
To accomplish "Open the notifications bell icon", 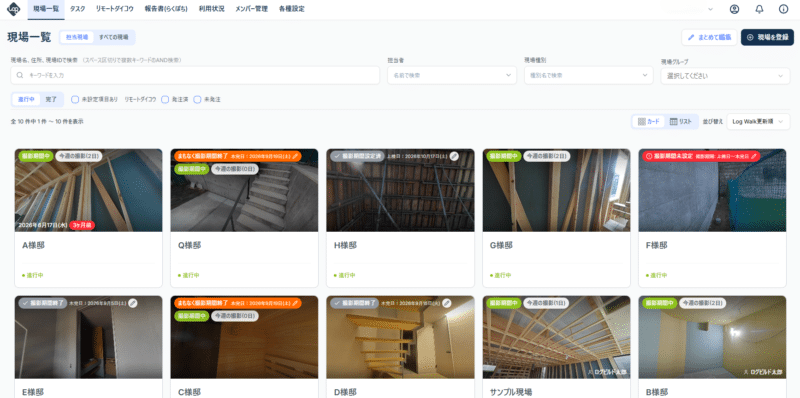I will [759, 9].
